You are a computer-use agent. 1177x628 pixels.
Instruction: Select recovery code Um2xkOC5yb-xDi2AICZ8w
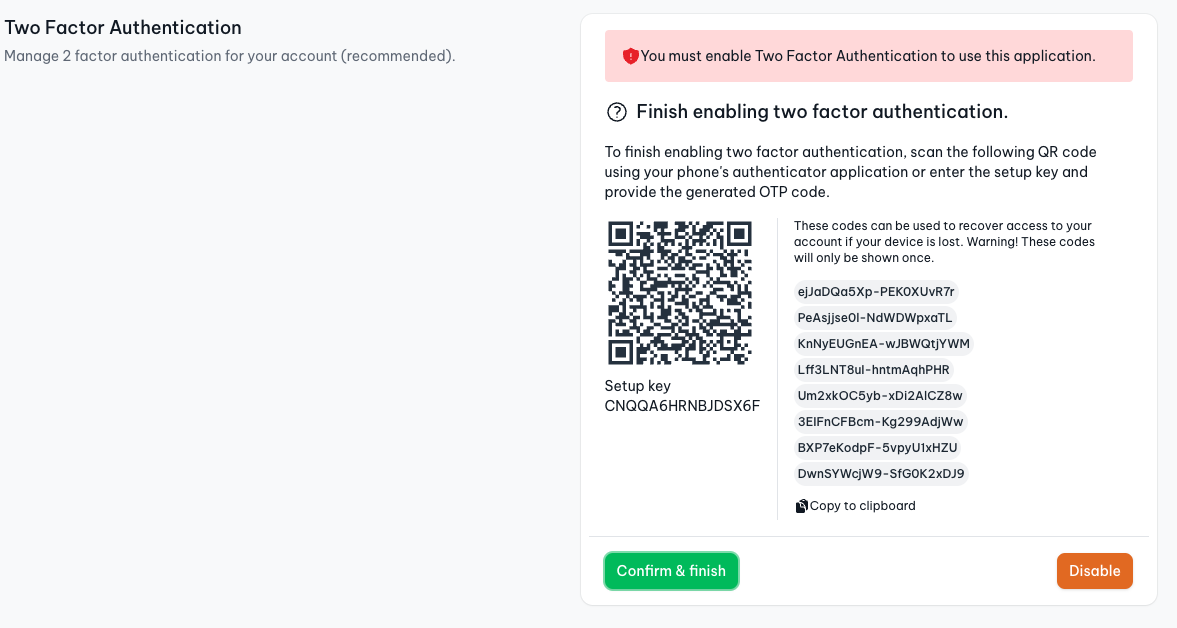click(880, 396)
